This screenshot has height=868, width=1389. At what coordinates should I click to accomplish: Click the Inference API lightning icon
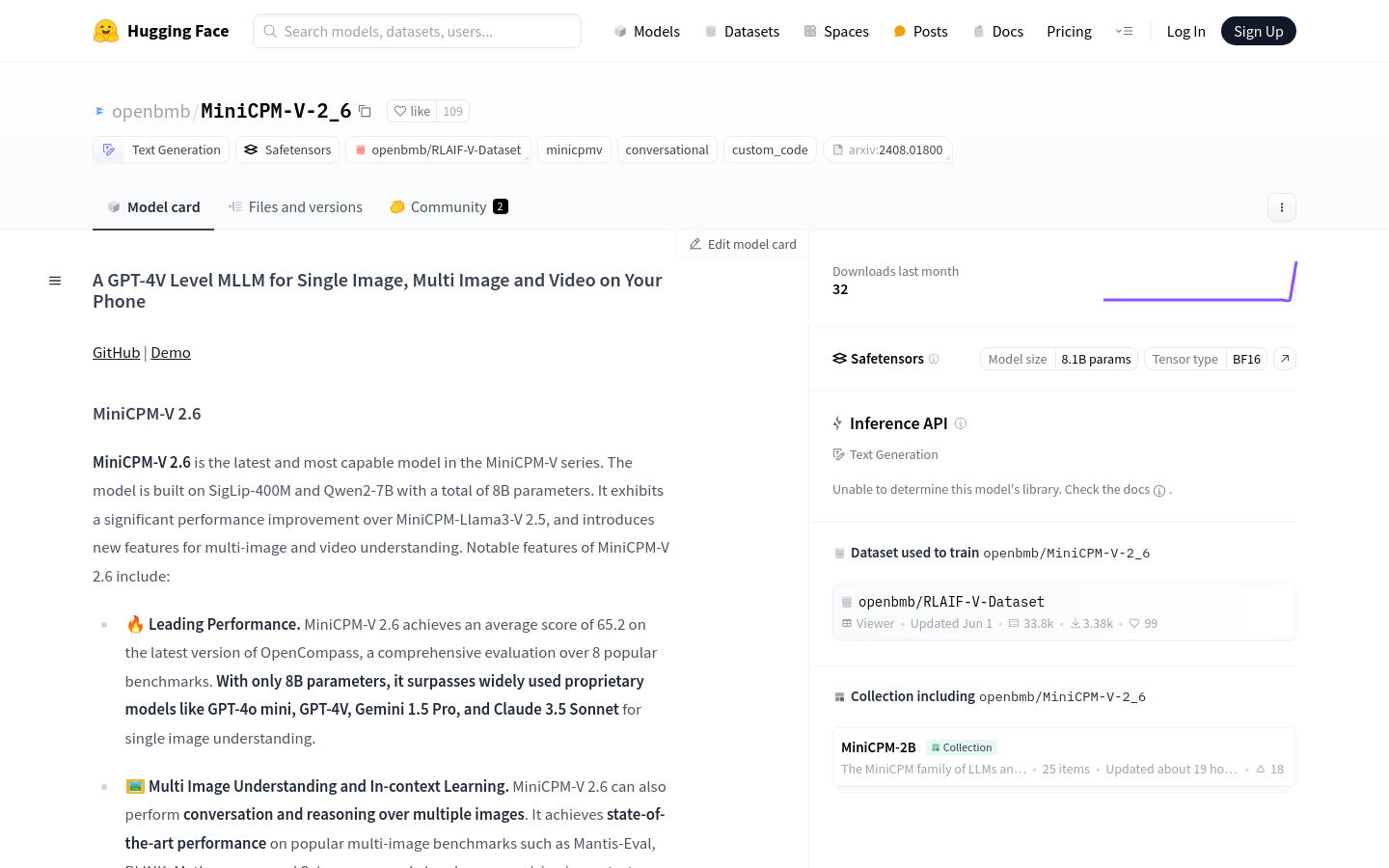pos(838,423)
